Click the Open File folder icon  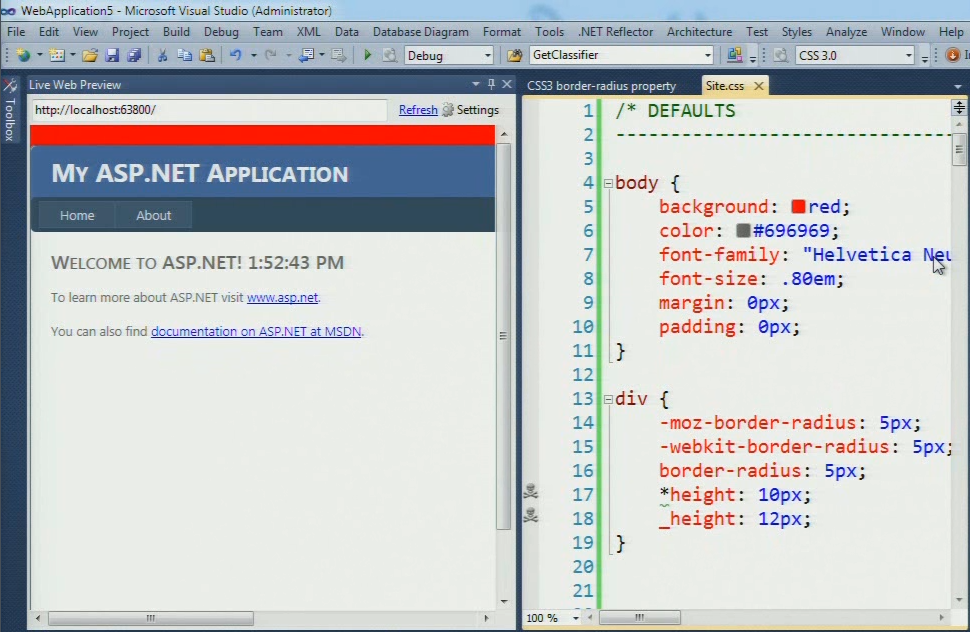pyautogui.click(x=90, y=56)
